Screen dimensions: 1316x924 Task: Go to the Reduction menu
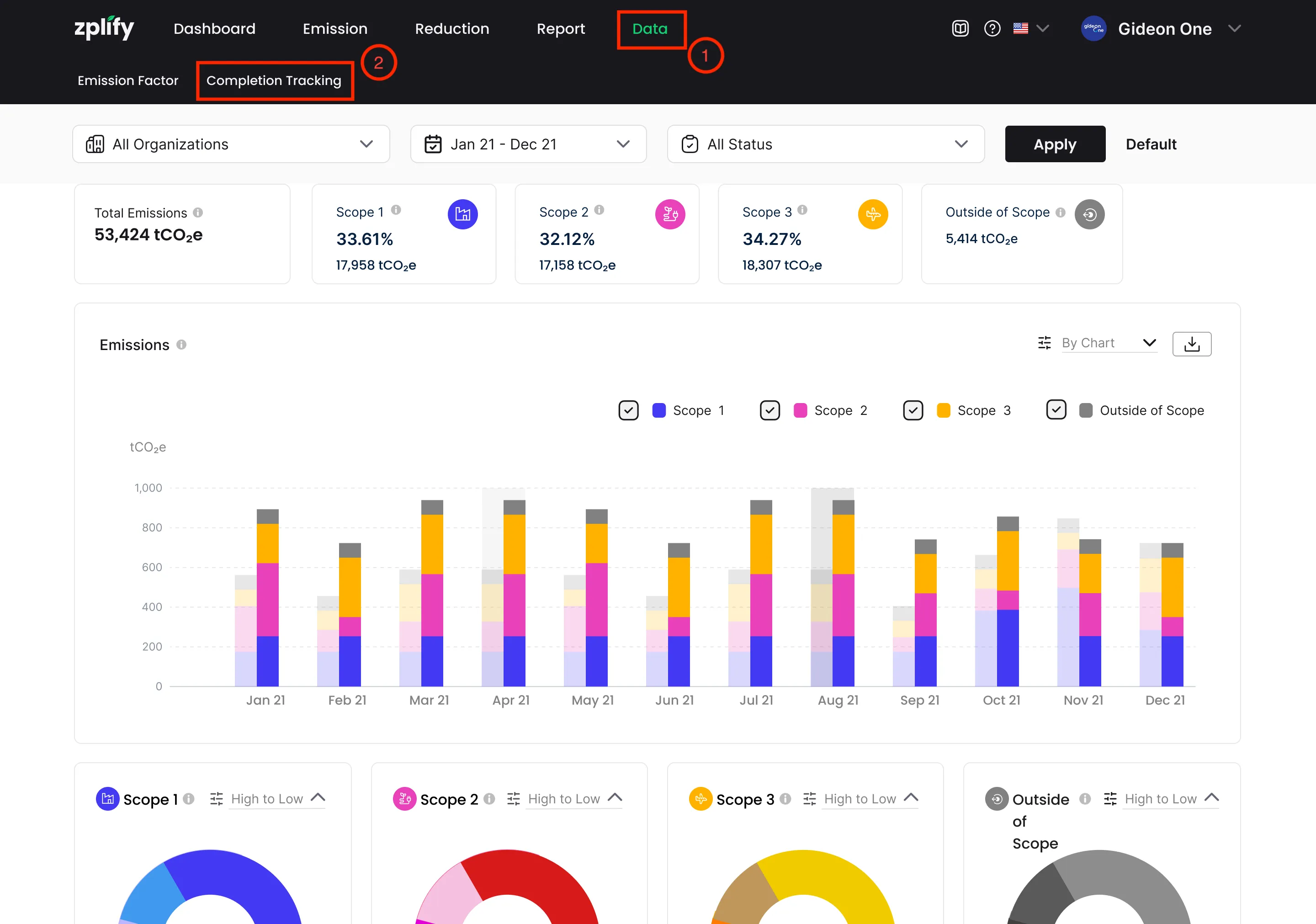451,29
